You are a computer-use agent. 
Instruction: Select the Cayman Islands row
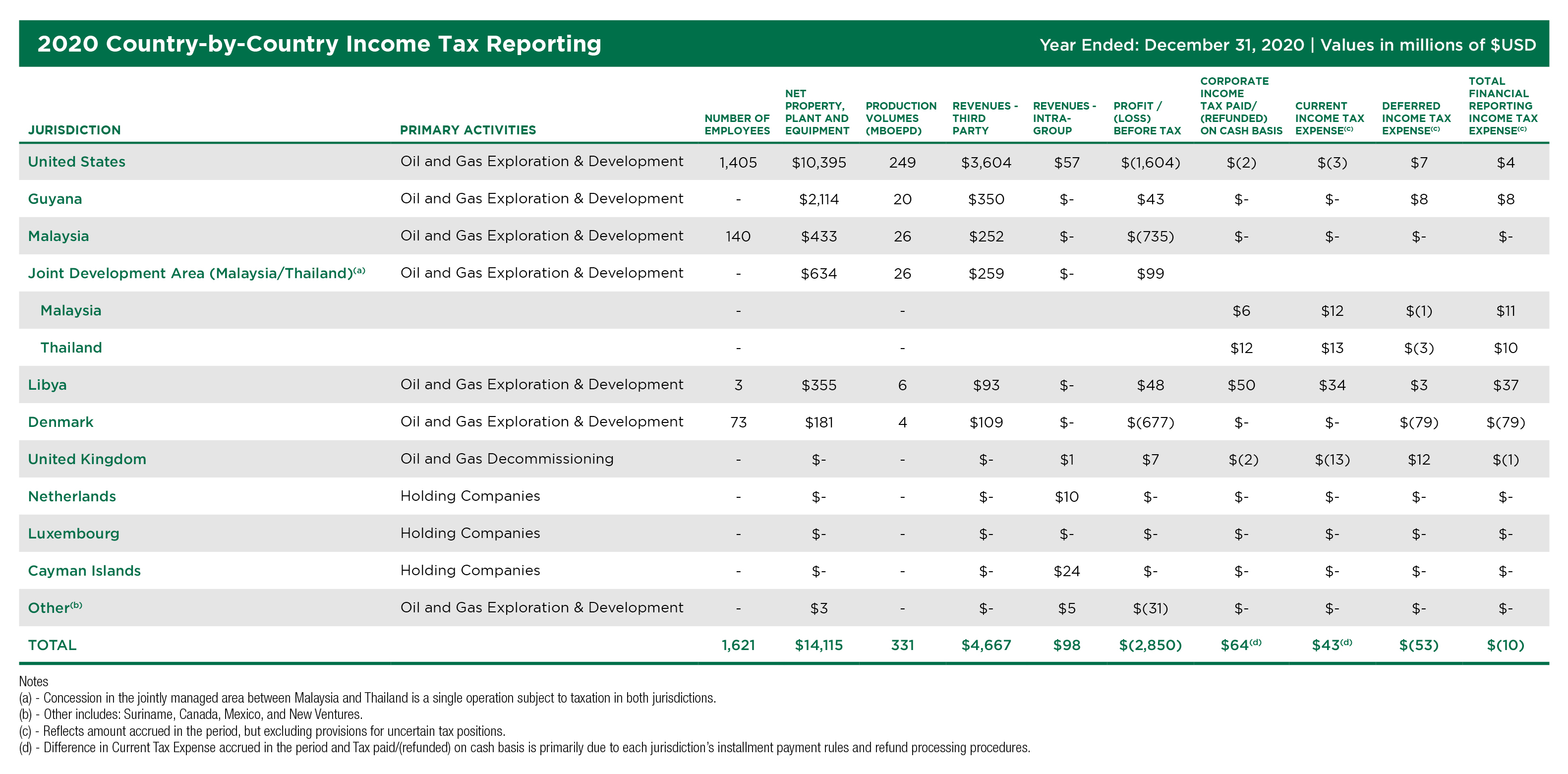coord(83,571)
